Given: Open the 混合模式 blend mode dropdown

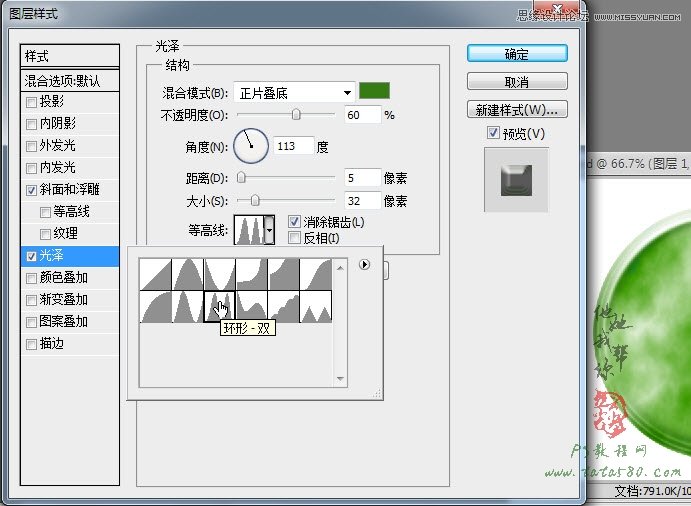Looking at the screenshot, I should (294, 93).
